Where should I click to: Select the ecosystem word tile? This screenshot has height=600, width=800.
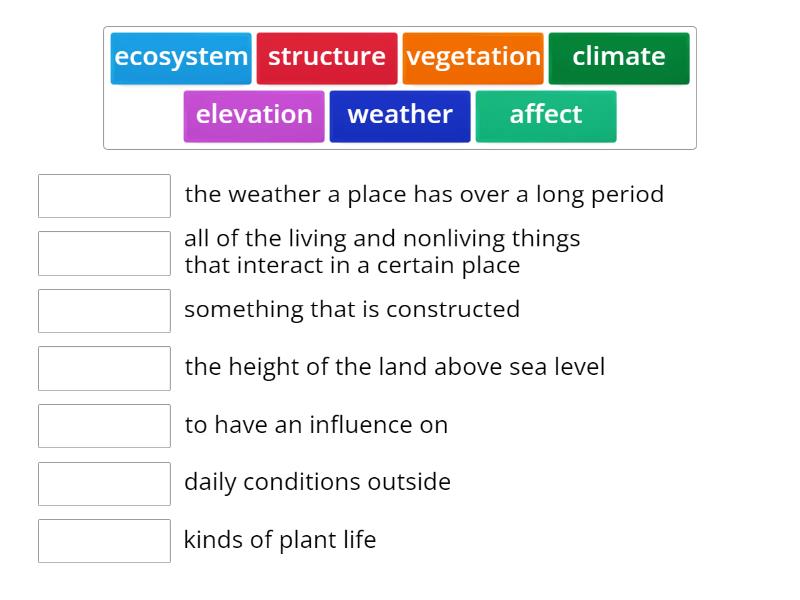tap(181, 57)
